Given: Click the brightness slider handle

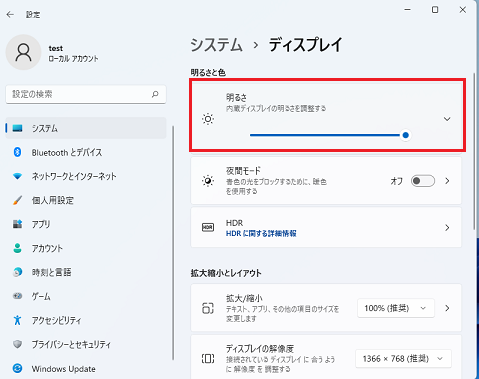Looking at the screenshot, I should [x=405, y=135].
